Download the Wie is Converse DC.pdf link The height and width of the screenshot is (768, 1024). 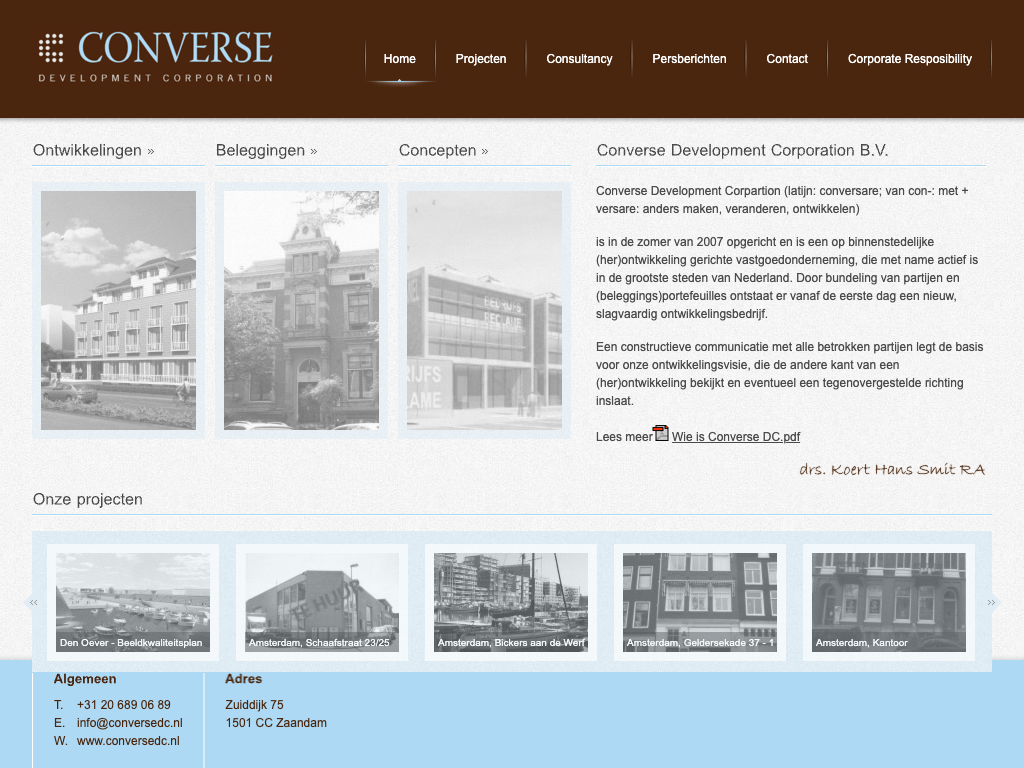[x=735, y=437]
